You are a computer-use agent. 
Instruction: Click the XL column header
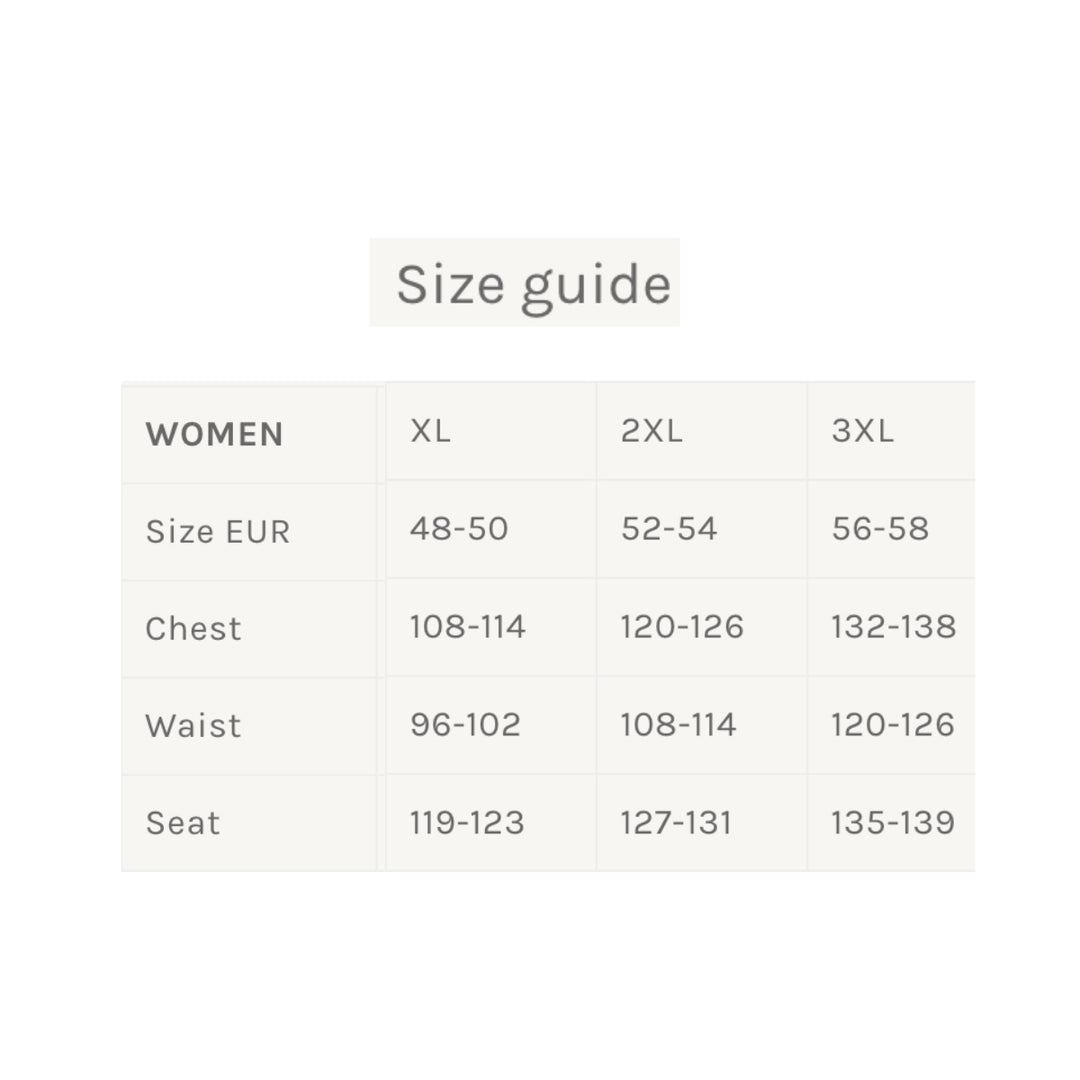pos(430,431)
